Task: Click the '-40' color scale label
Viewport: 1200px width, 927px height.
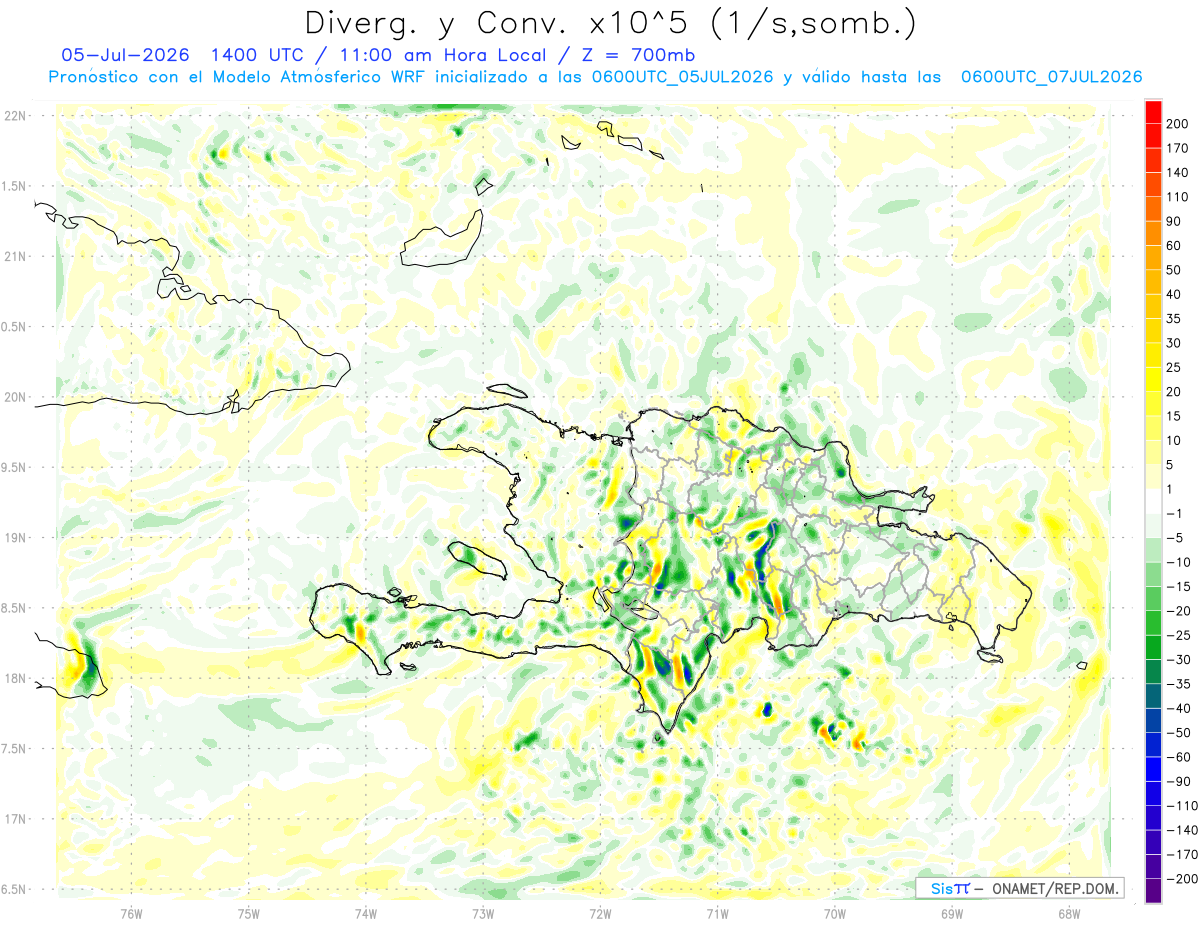Action: coord(1178,709)
